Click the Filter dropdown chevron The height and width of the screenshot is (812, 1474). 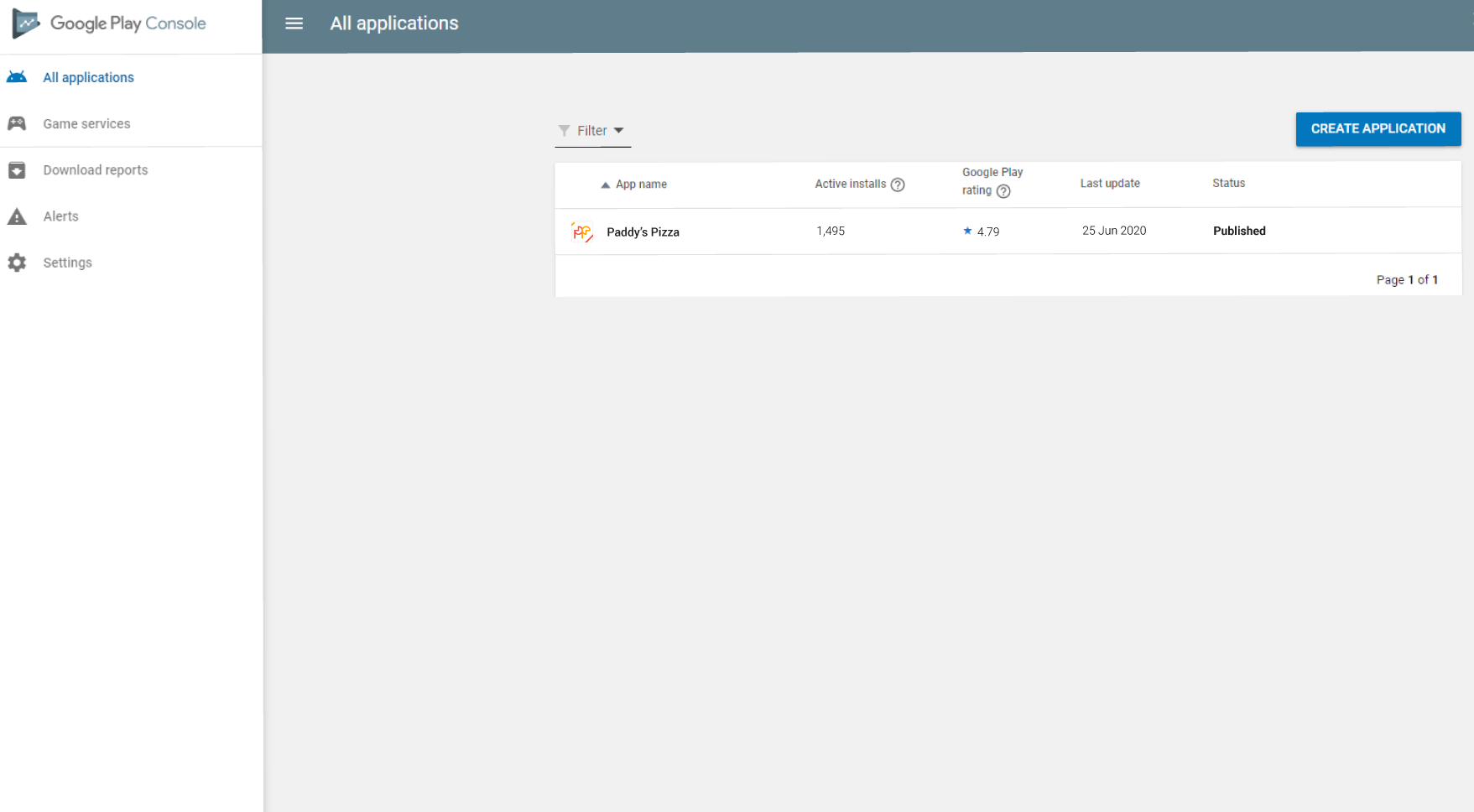click(619, 131)
